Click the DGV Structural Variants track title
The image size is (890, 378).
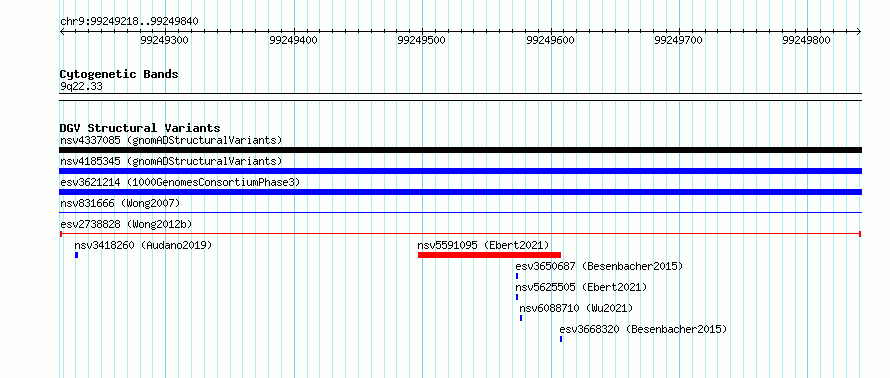(140, 128)
